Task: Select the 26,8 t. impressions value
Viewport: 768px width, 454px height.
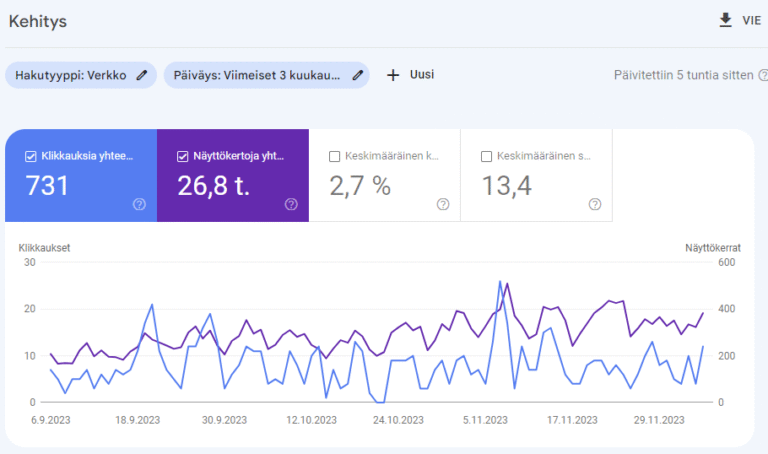Action: click(x=213, y=186)
